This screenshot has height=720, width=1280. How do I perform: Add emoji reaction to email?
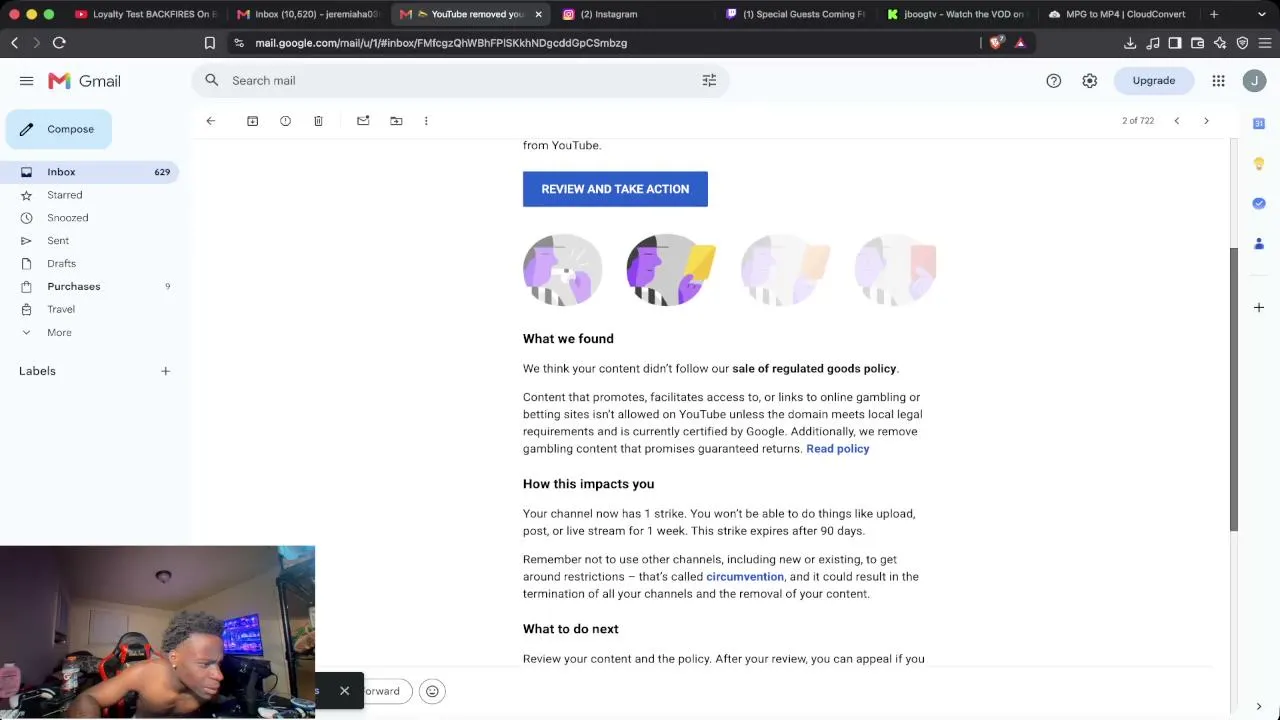pos(432,691)
